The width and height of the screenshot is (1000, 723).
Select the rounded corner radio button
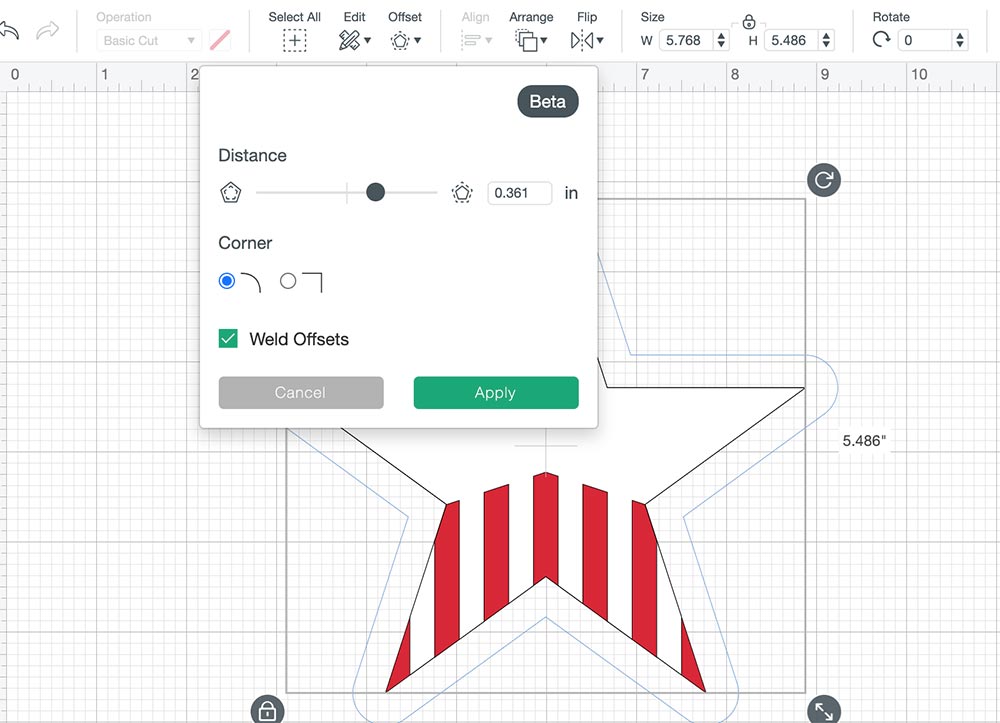(226, 281)
